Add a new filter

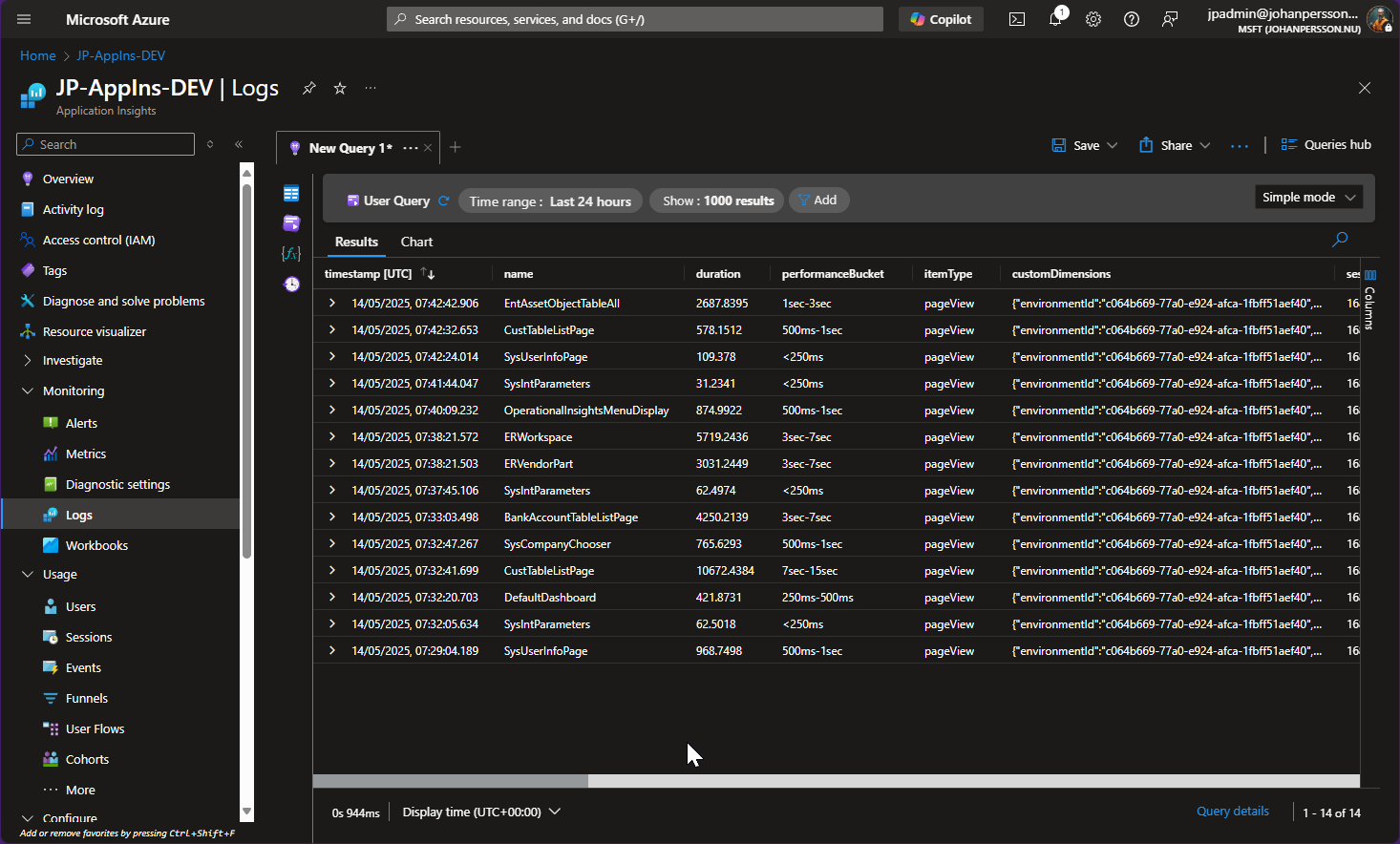818,200
